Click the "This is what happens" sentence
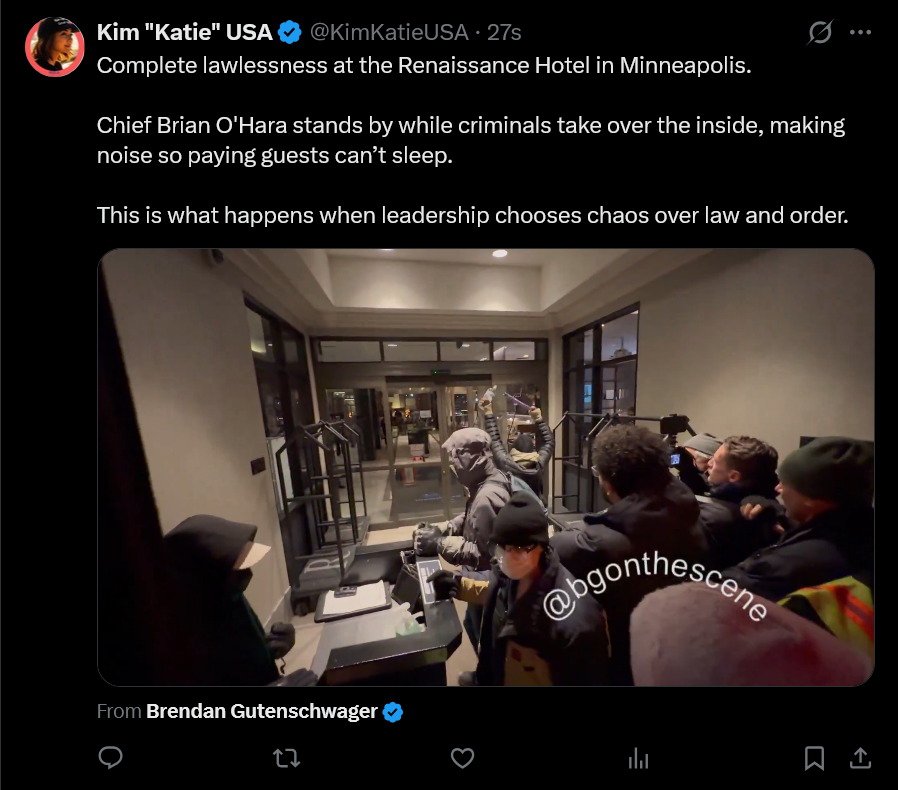This screenshot has height=790, width=898. (x=472, y=215)
